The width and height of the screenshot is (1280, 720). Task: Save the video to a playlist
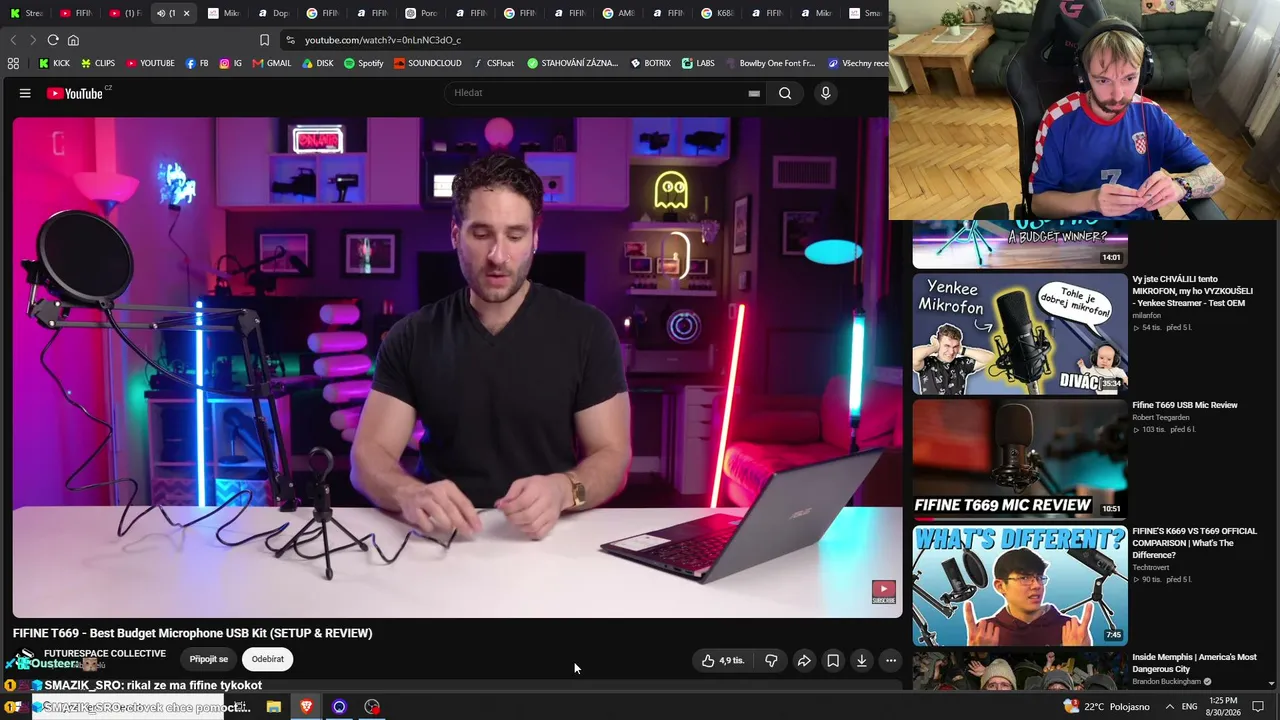[x=833, y=660]
